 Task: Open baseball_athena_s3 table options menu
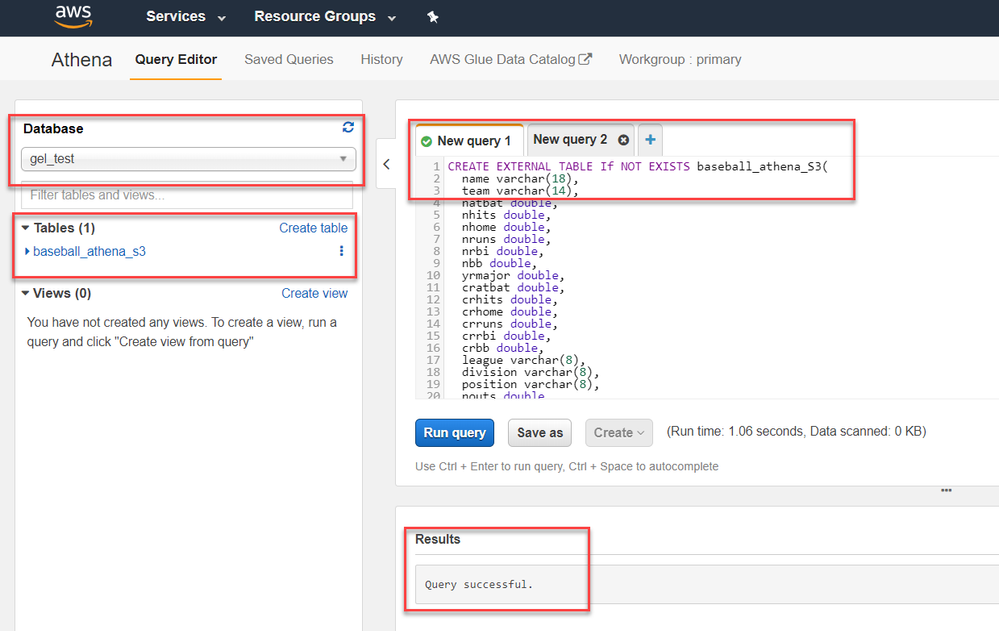(342, 252)
